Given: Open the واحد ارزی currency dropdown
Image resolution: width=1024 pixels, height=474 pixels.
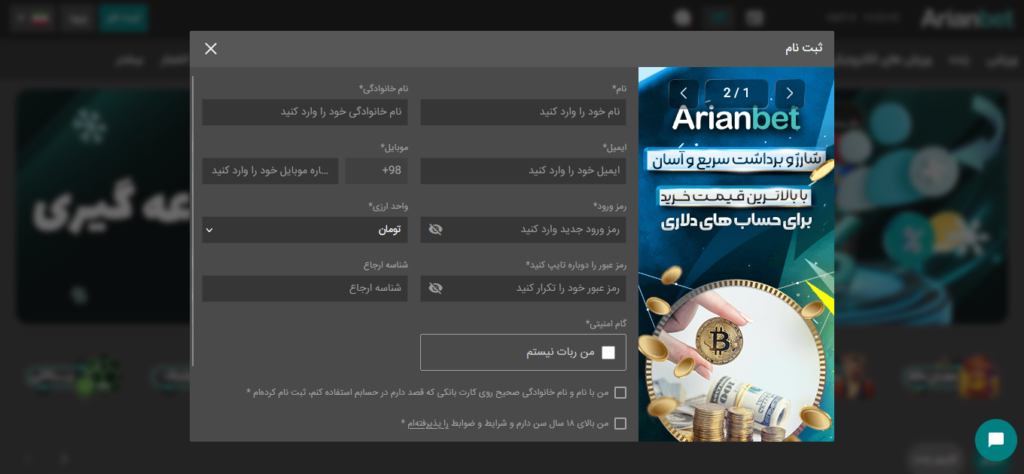Looking at the screenshot, I should [305, 230].
